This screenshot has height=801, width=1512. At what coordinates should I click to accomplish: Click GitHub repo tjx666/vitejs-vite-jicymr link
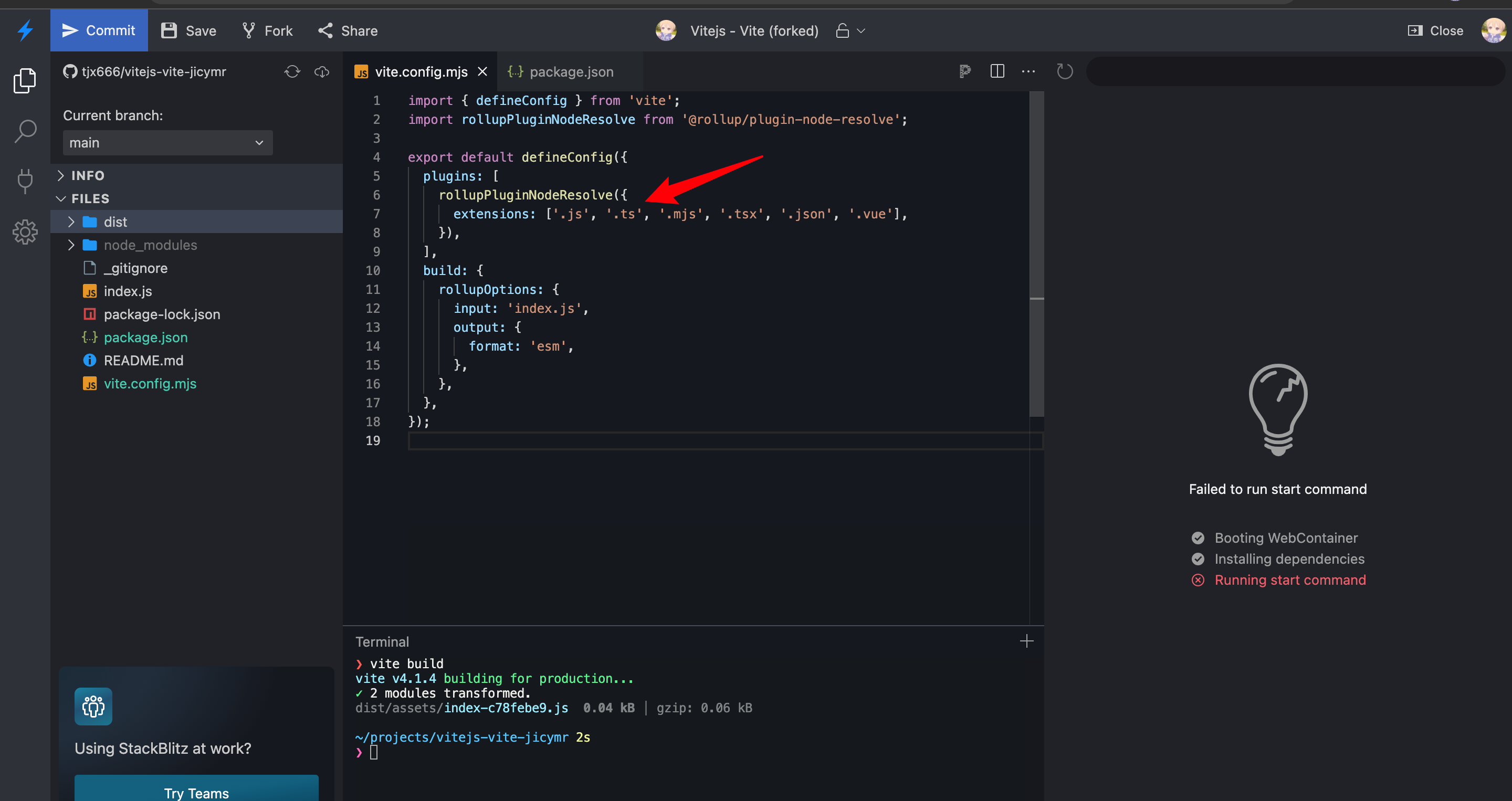point(144,71)
